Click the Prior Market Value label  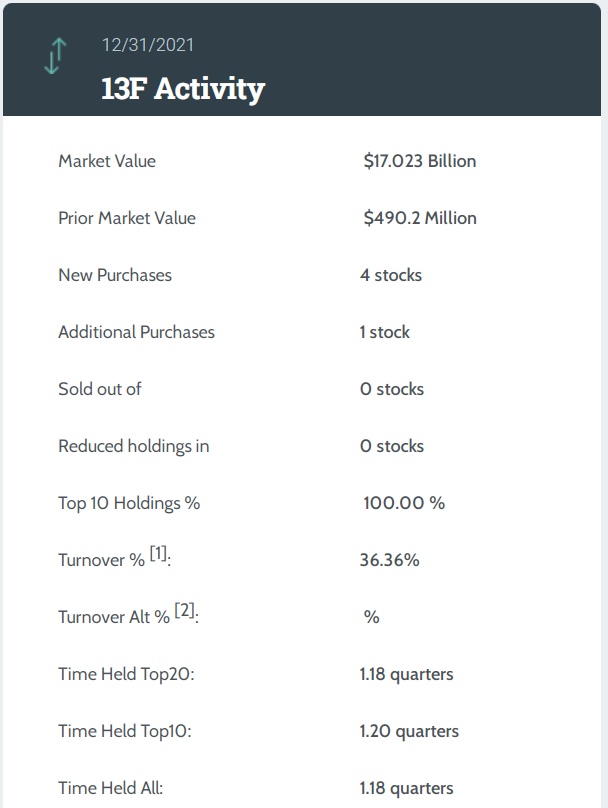[127, 218]
